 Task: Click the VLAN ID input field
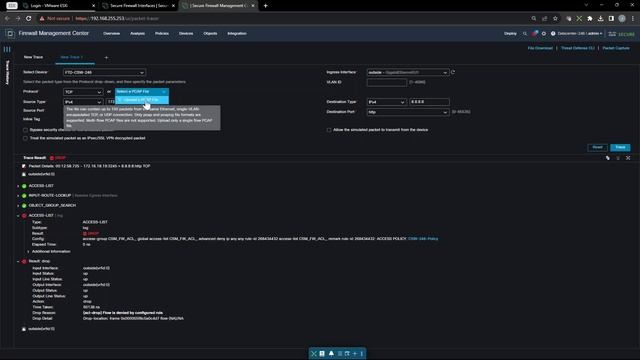pos(387,82)
